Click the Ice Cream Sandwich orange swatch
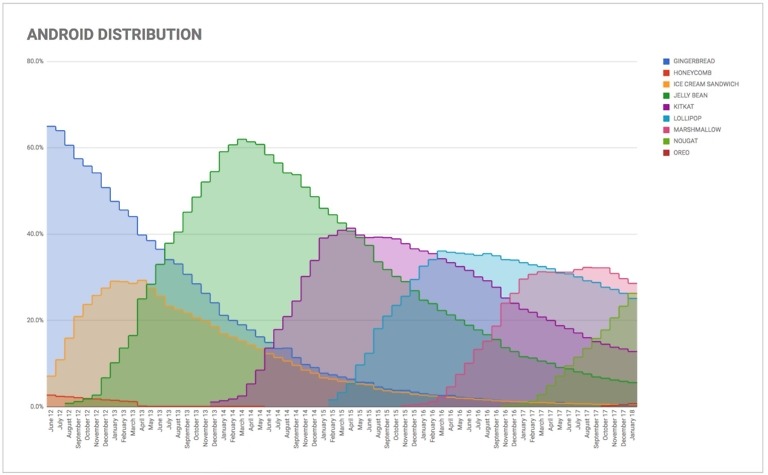 click(x=666, y=84)
